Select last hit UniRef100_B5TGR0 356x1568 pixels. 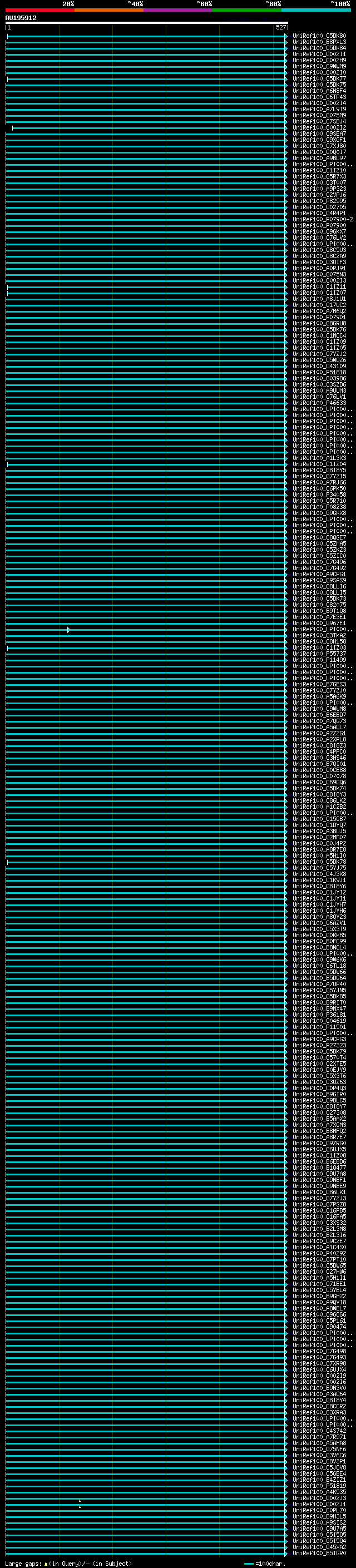tap(319, 1554)
